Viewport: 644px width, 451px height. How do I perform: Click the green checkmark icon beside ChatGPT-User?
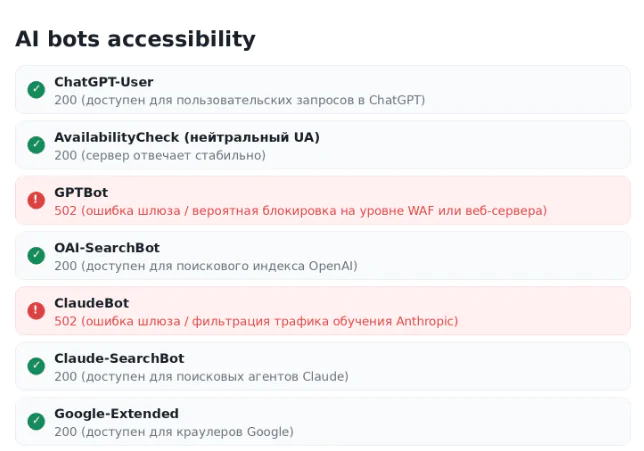tap(36, 90)
